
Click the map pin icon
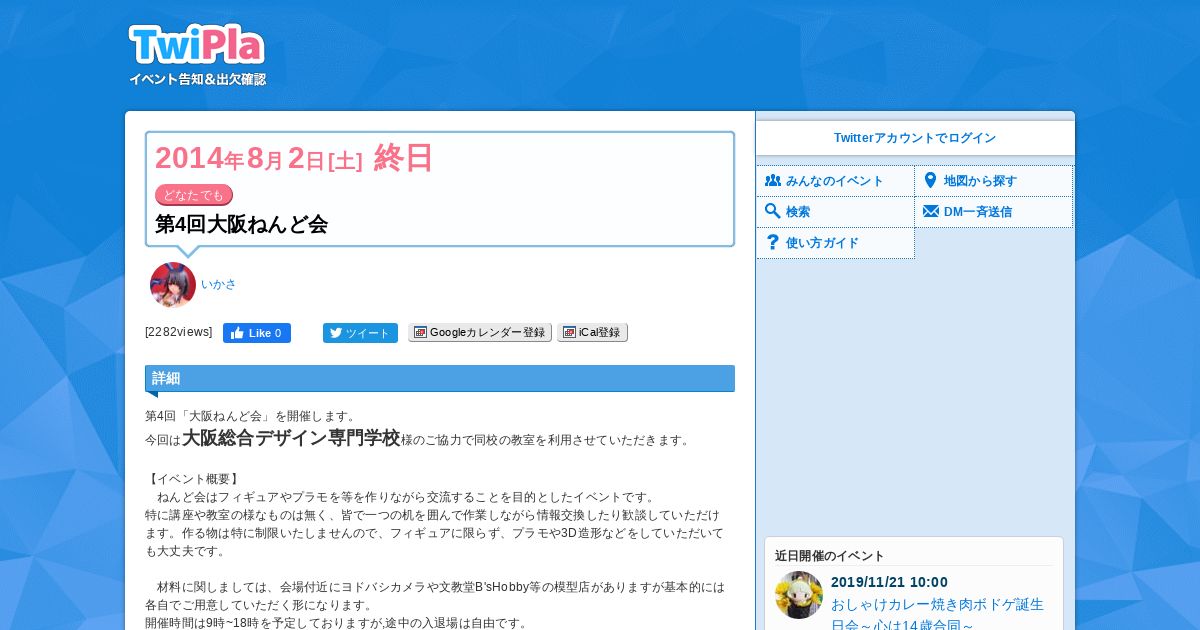pyautogui.click(x=930, y=181)
